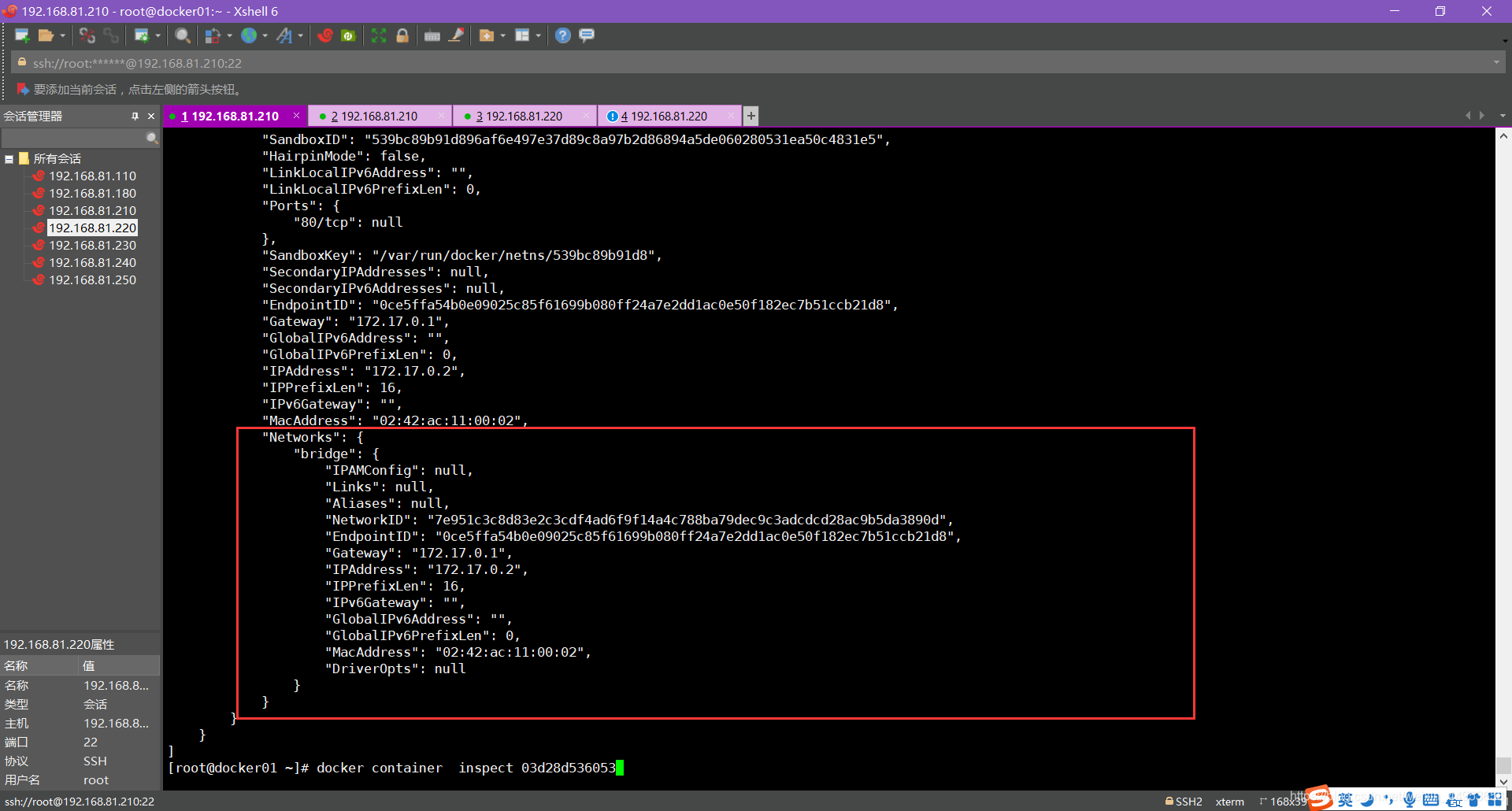Open the address bar history dropdown
Viewport: 1512px width, 811px height.
point(1496,62)
